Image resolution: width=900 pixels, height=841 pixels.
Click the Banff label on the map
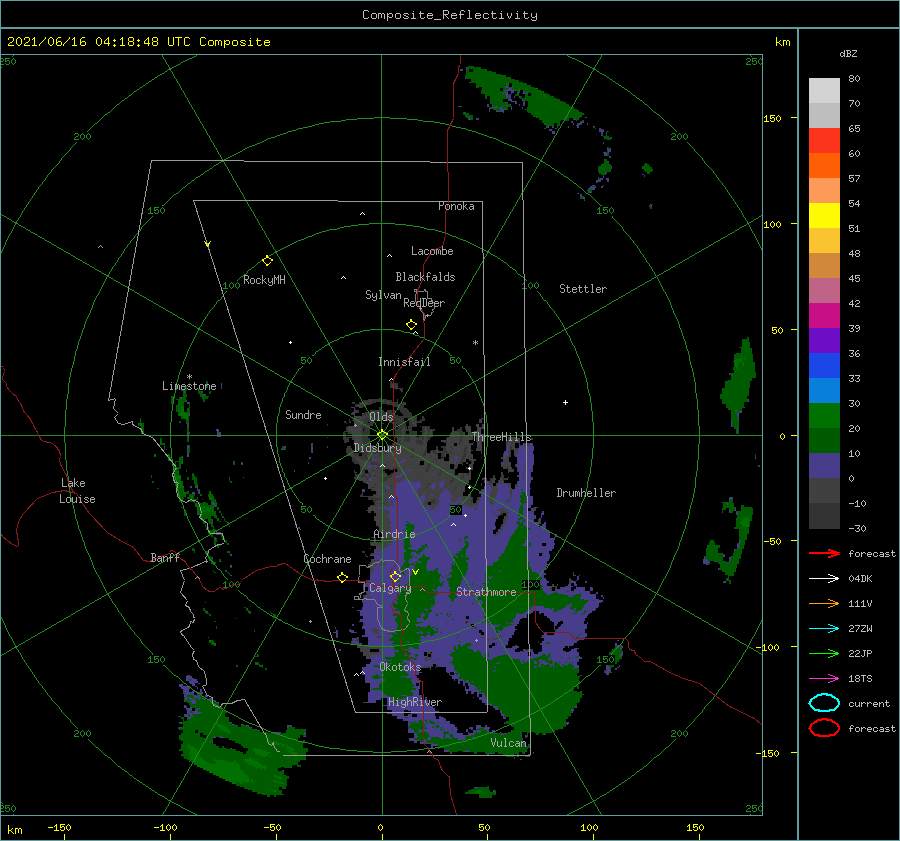coord(165,557)
